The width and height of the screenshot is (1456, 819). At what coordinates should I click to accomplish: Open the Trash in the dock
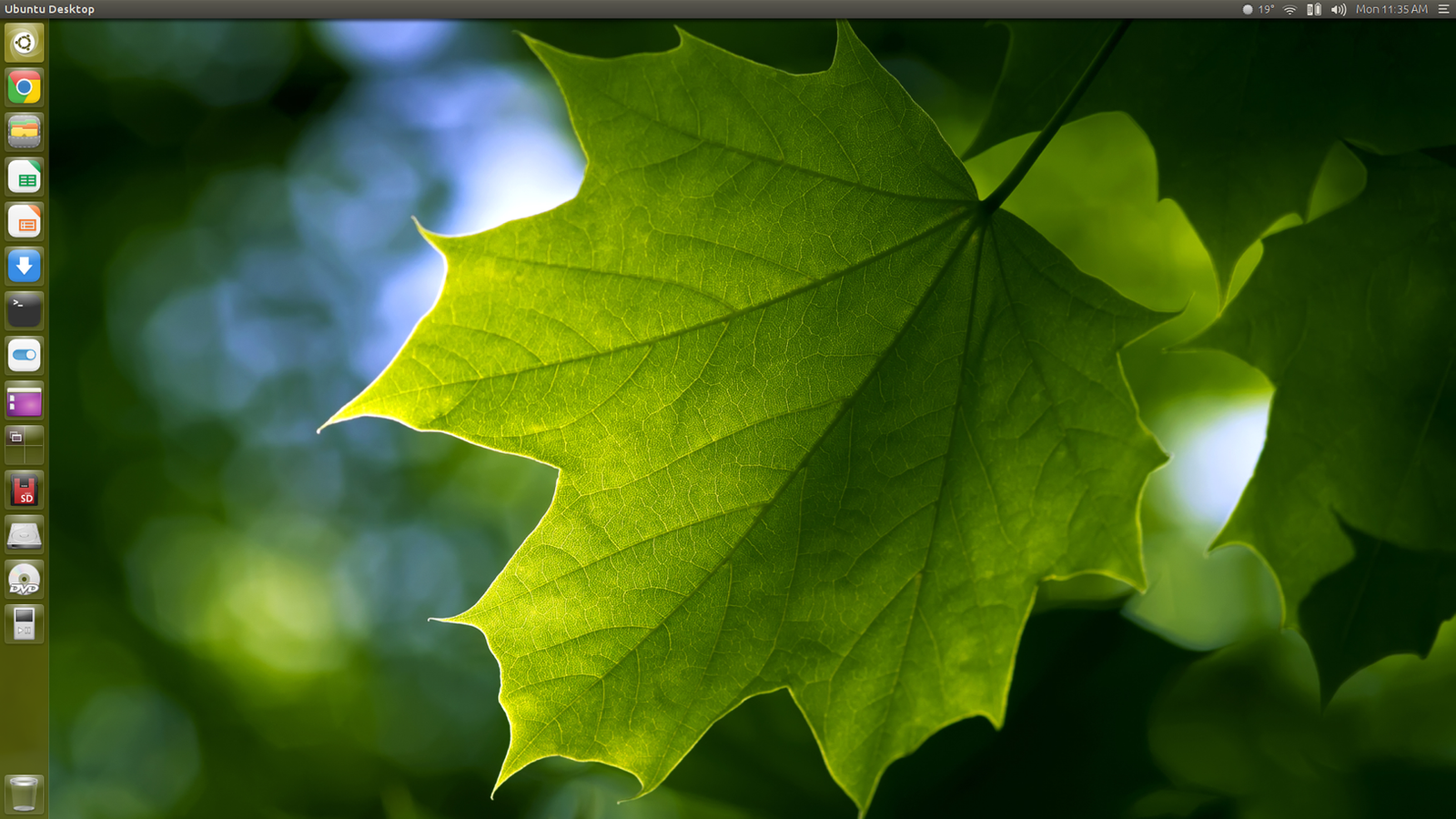click(x=25, y=794)
